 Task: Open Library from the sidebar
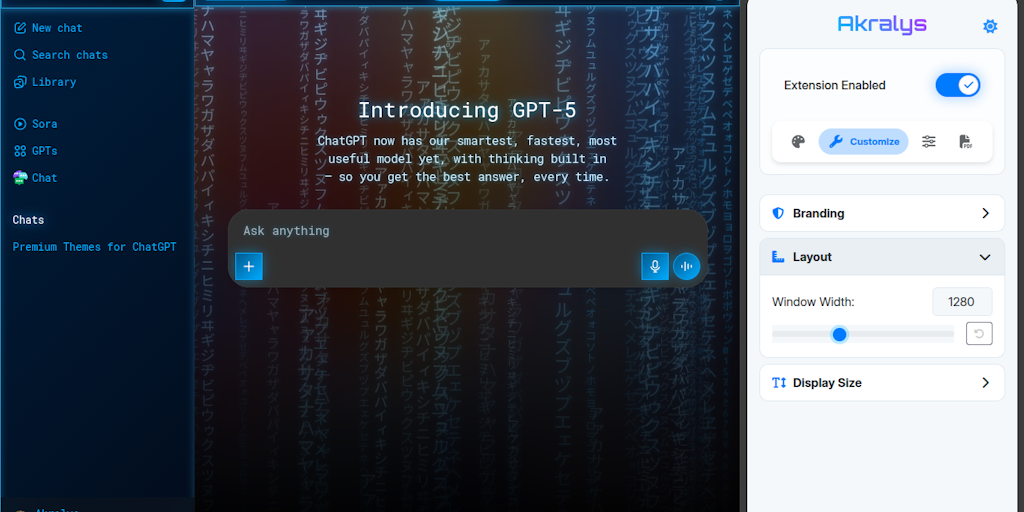tap(53, 82)
